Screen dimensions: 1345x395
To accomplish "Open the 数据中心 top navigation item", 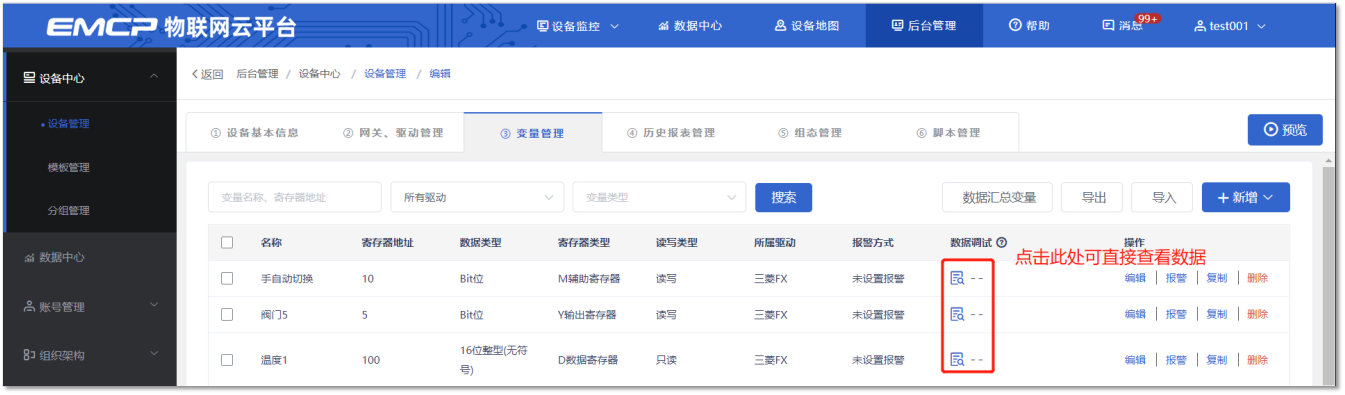I will 690,26.
